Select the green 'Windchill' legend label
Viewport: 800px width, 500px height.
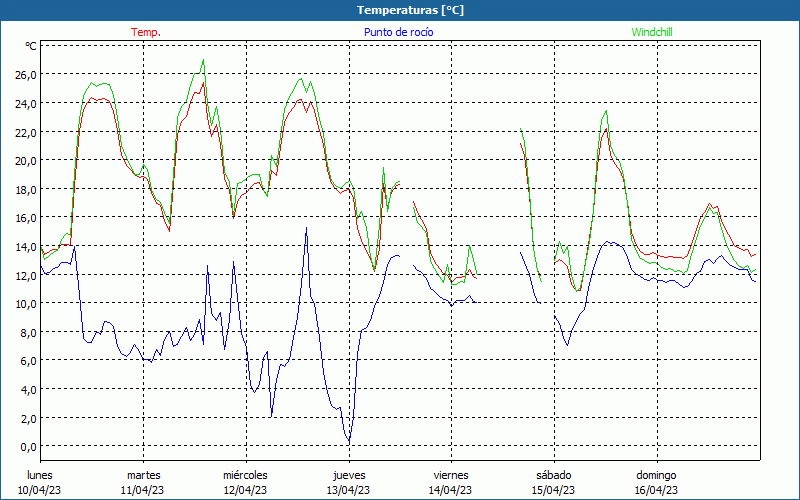(652, 32)
